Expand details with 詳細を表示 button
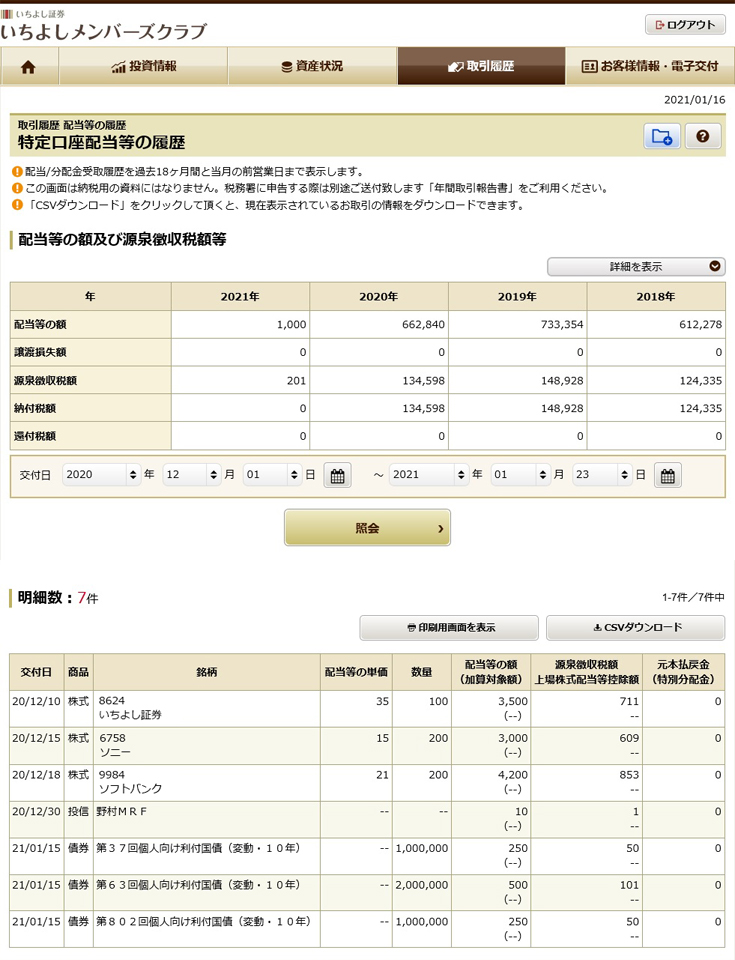Viewport: 735px width, 960px height. pos(636,267)
